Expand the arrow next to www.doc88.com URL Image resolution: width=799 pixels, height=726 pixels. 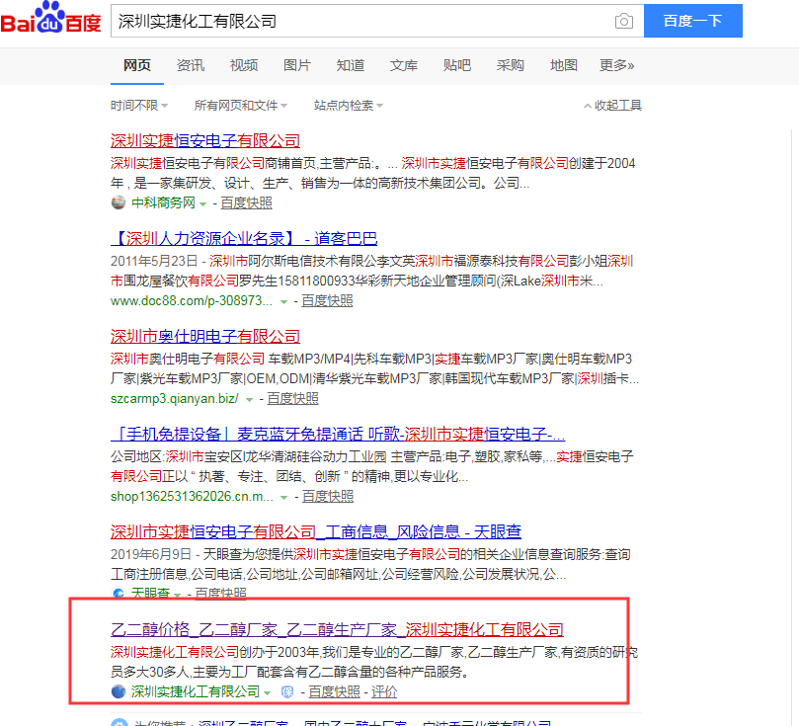[284, 302]
